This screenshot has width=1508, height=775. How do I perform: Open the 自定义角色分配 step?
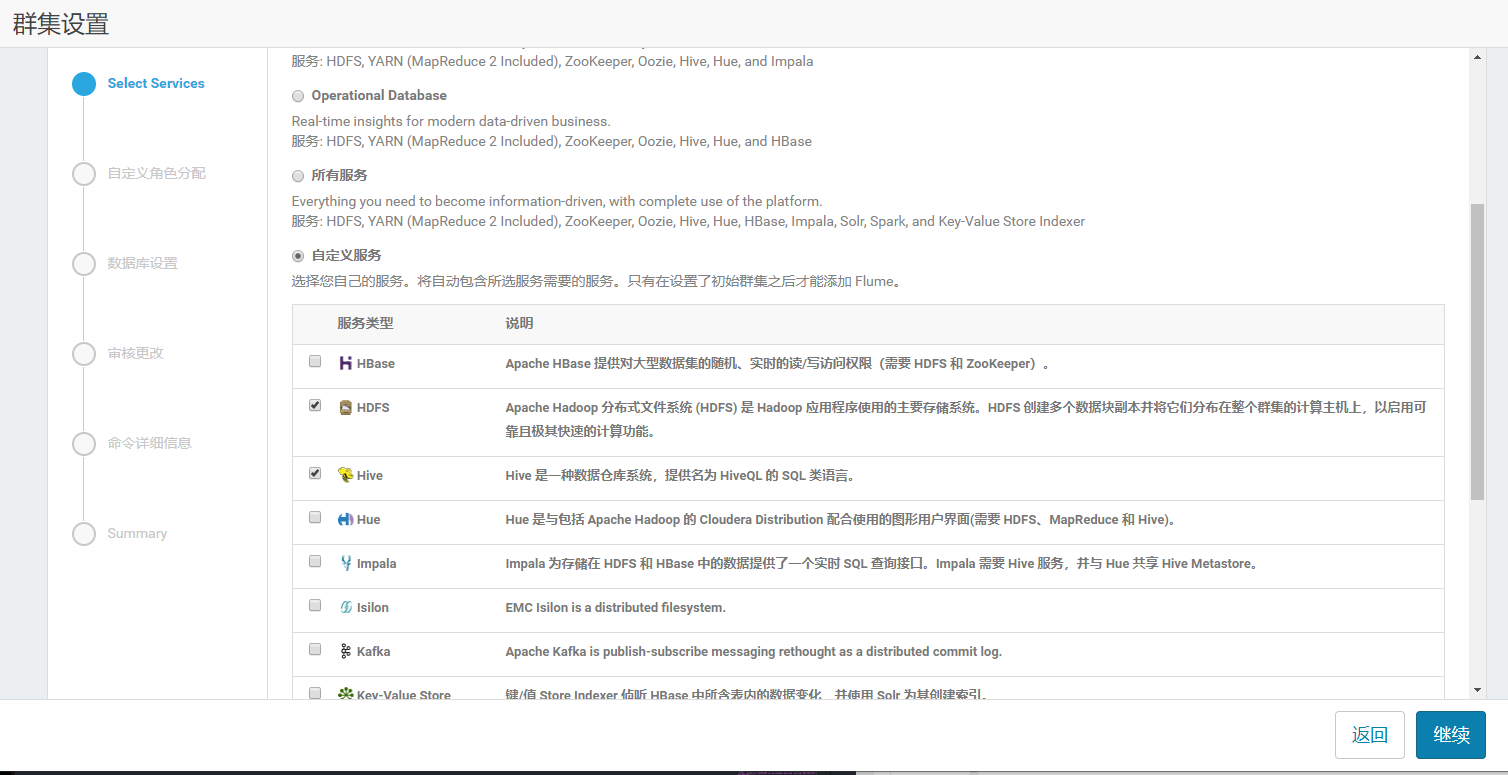tap(156, 173)
